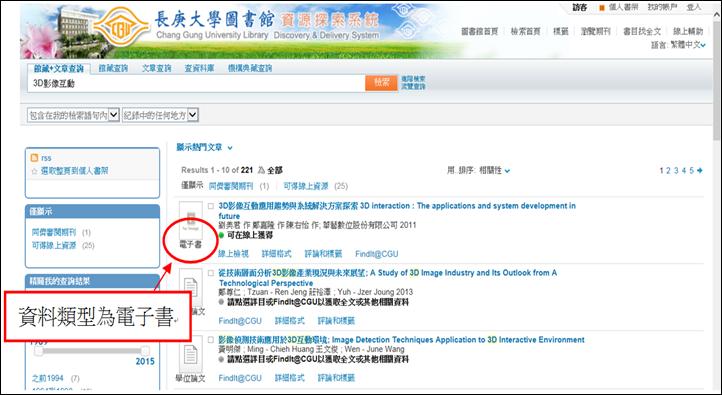Click the 學位論文 document icon of third result
This screenshot has width=722, height=395.
click(x=191, y=354)
